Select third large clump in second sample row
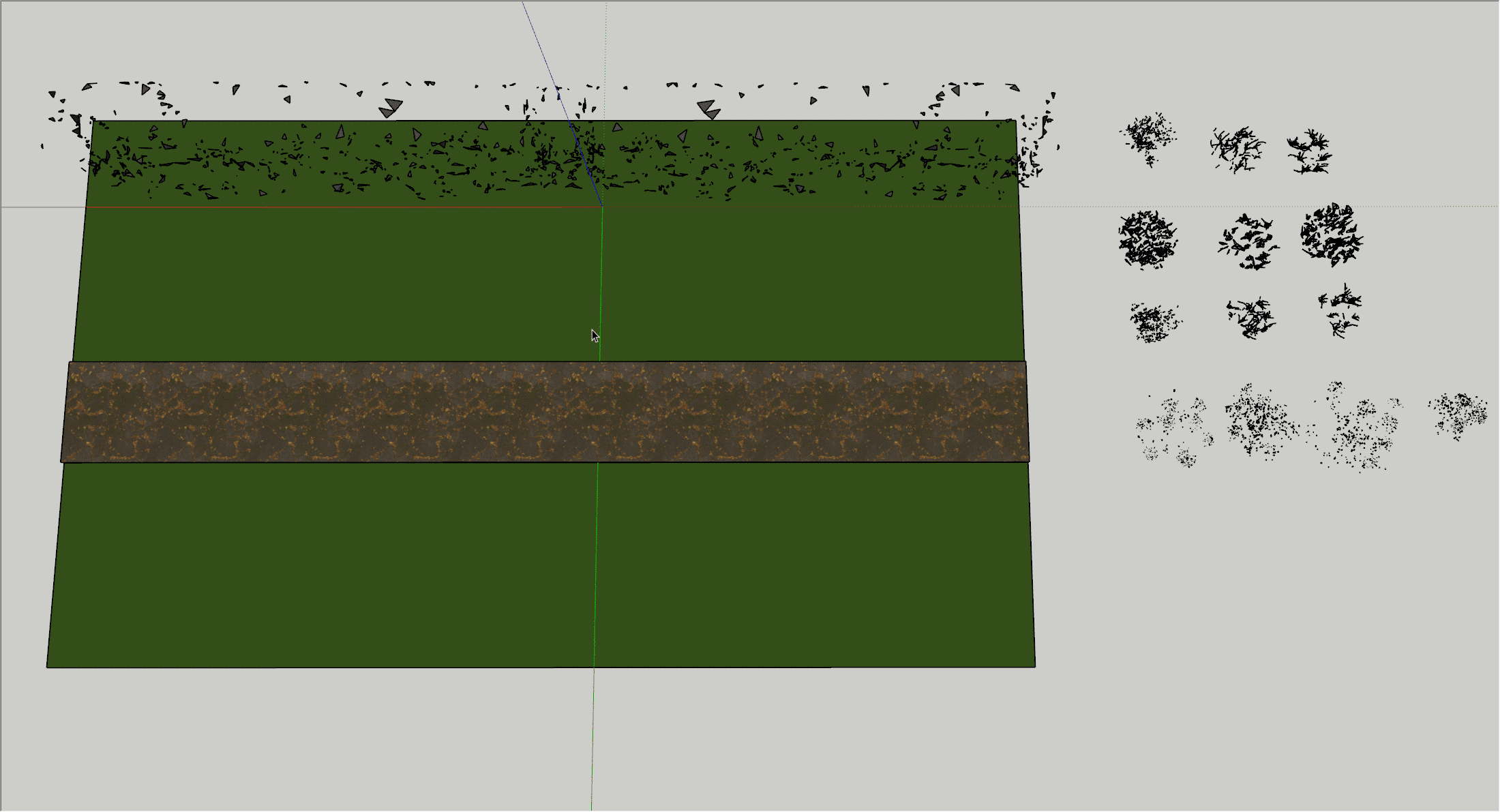This screenshot has height=812, width=1500. coord(1332,234)
